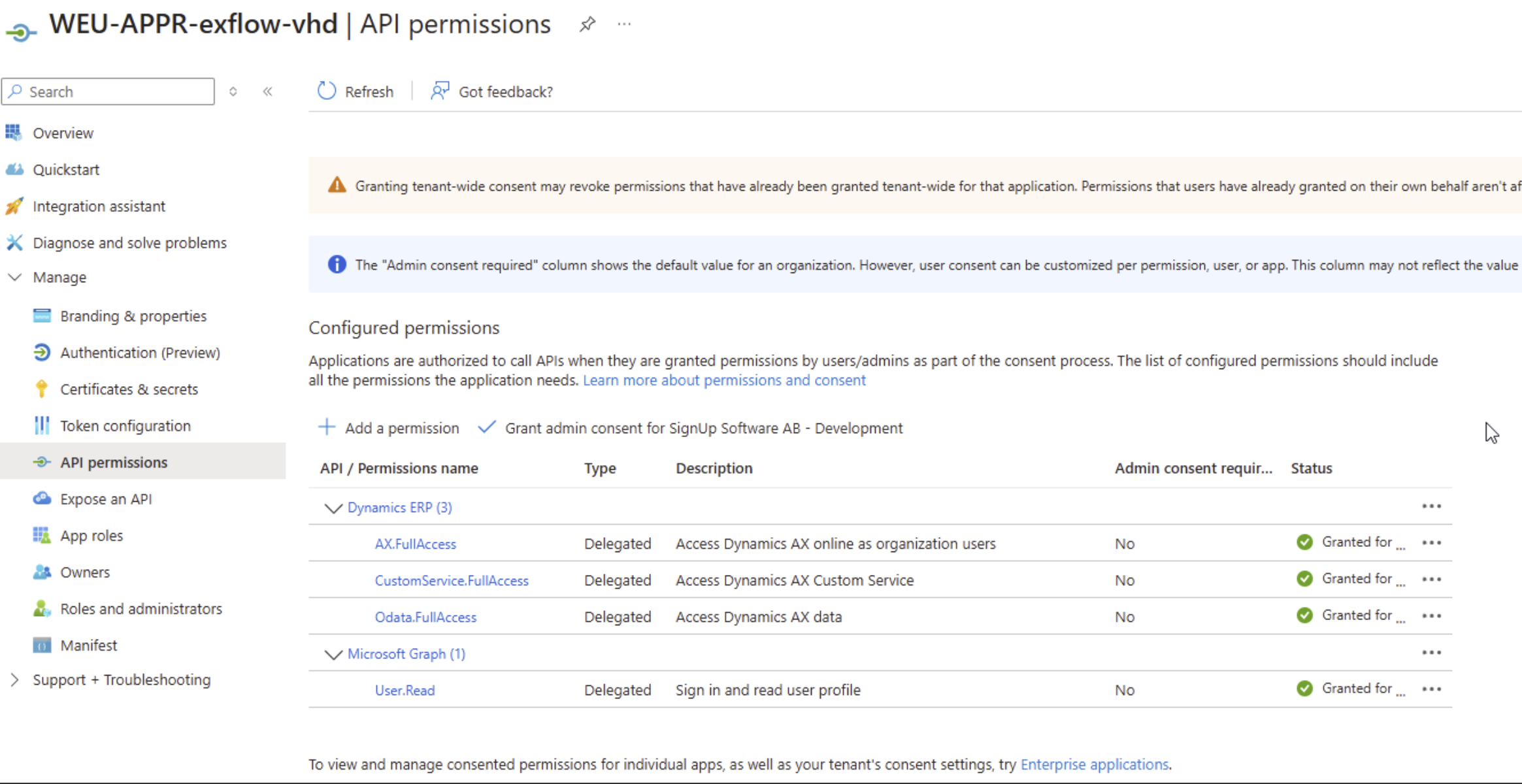Viewport: 1522px width, 784px height.
Task: Click the Refresh circular arrow icon
Action: tap(327, 91)
